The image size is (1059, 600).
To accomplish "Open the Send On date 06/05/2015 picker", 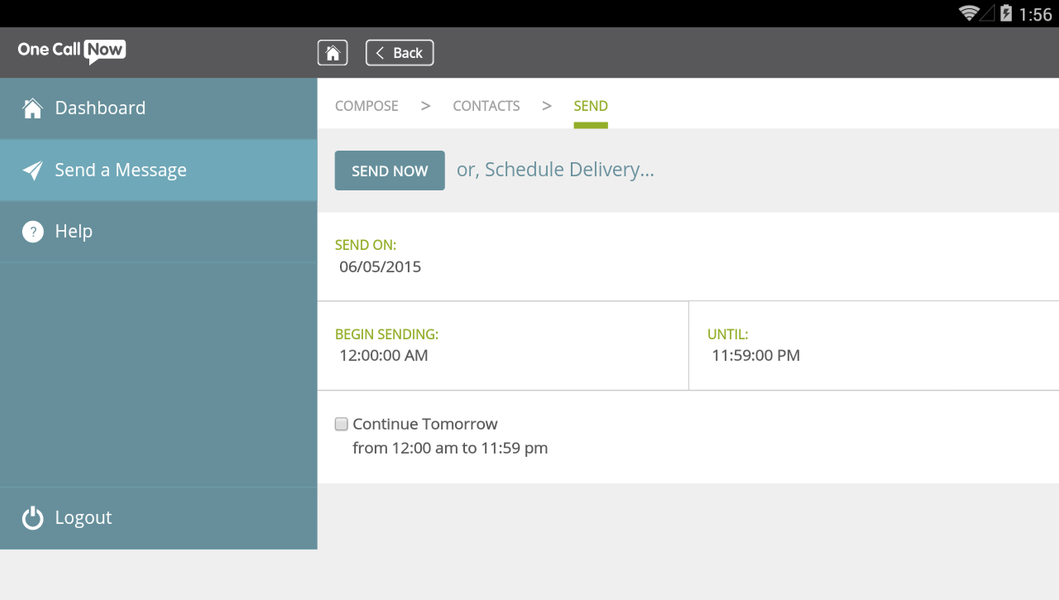I will tap(380, 267).
